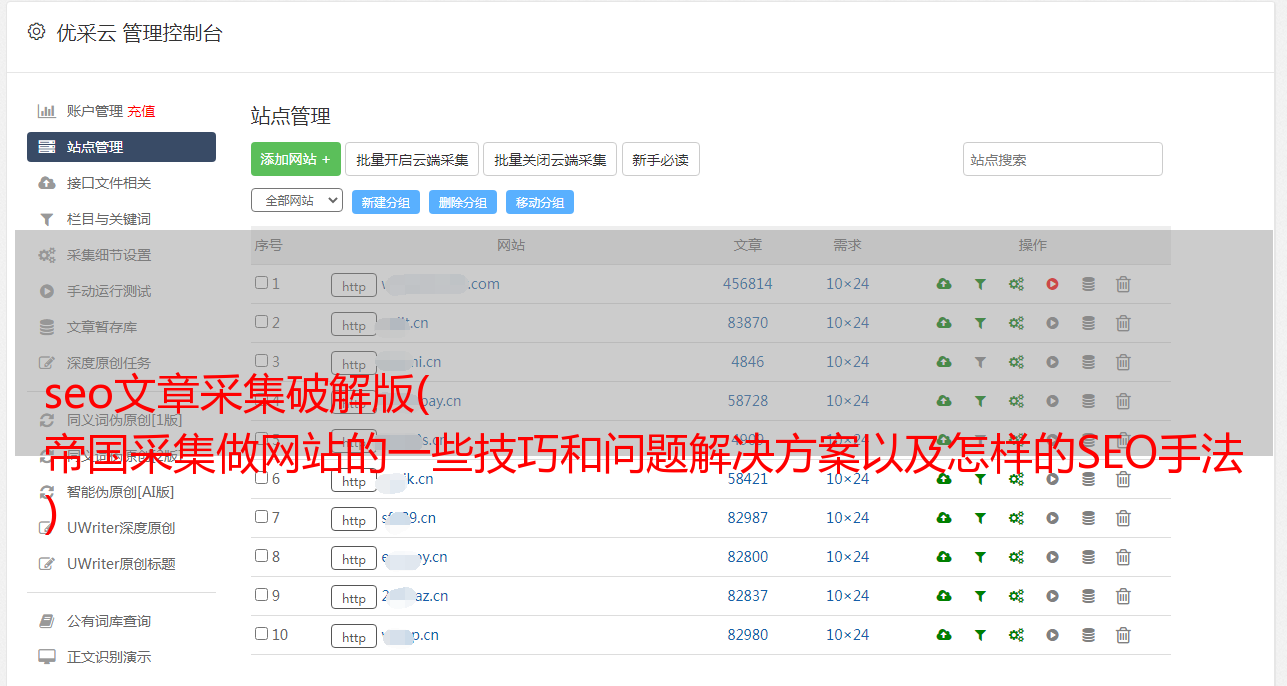Open gears settings icon in row 4
Screen dimensions: 1287x686
(x=1016, y=401)
